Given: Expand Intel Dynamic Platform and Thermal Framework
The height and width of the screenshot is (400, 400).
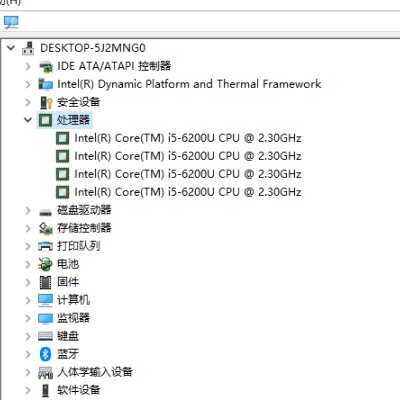Looking at the screenshot, I should 28,85.
